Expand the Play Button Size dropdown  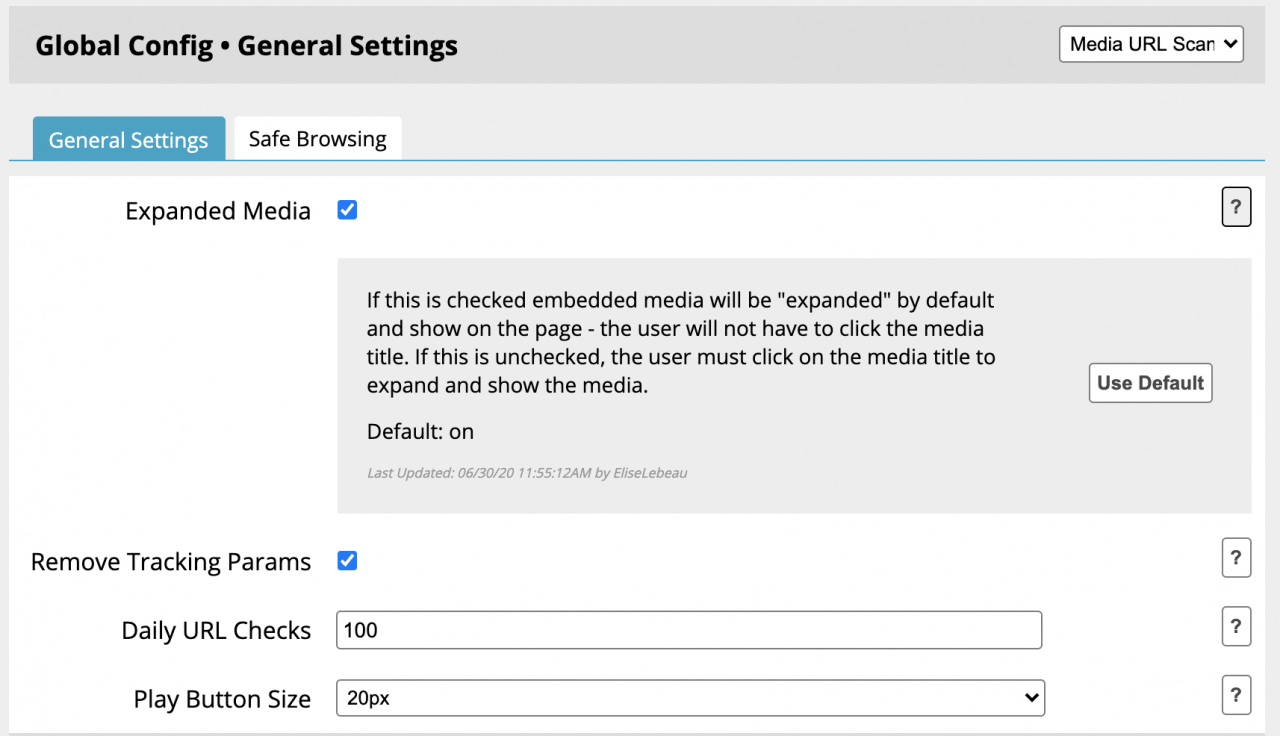point(690,698)
